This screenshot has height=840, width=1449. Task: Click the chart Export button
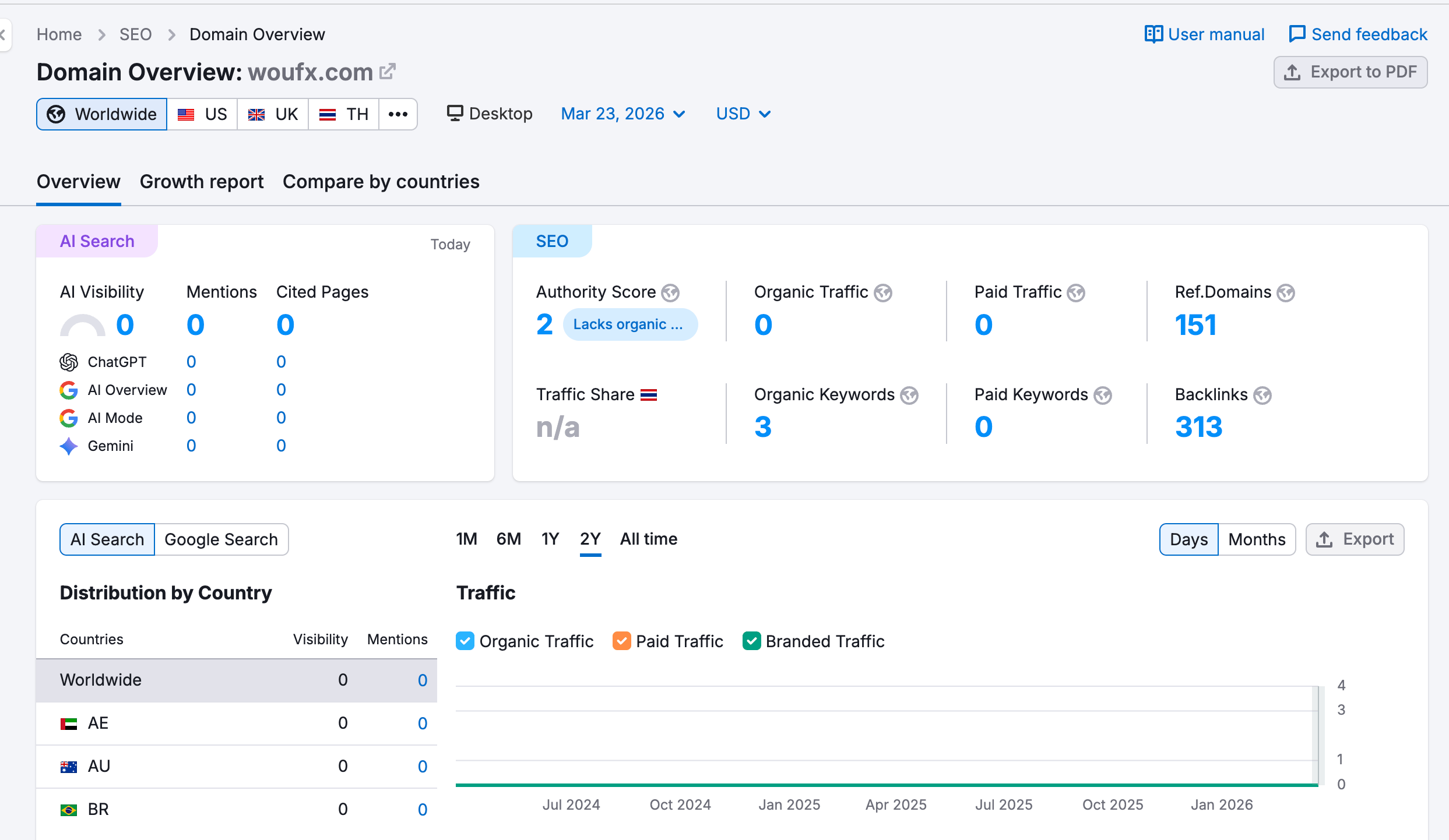click(1355, 539)
